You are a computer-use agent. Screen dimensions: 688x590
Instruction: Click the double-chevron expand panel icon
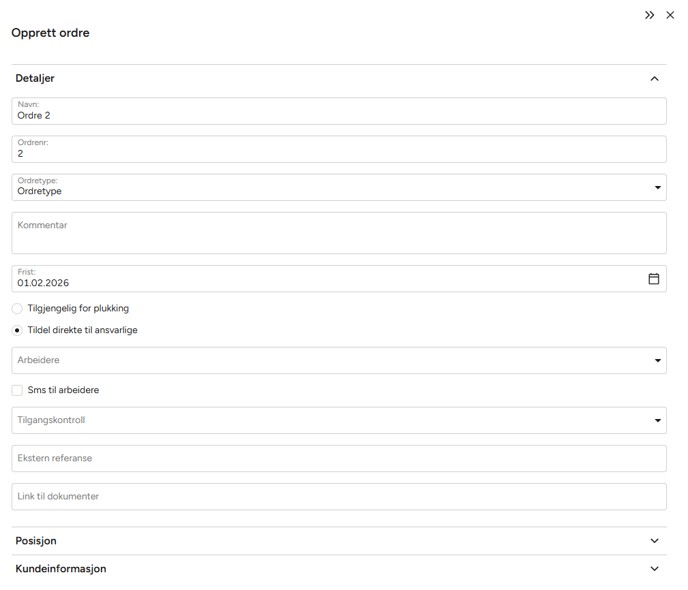point(649,15)
